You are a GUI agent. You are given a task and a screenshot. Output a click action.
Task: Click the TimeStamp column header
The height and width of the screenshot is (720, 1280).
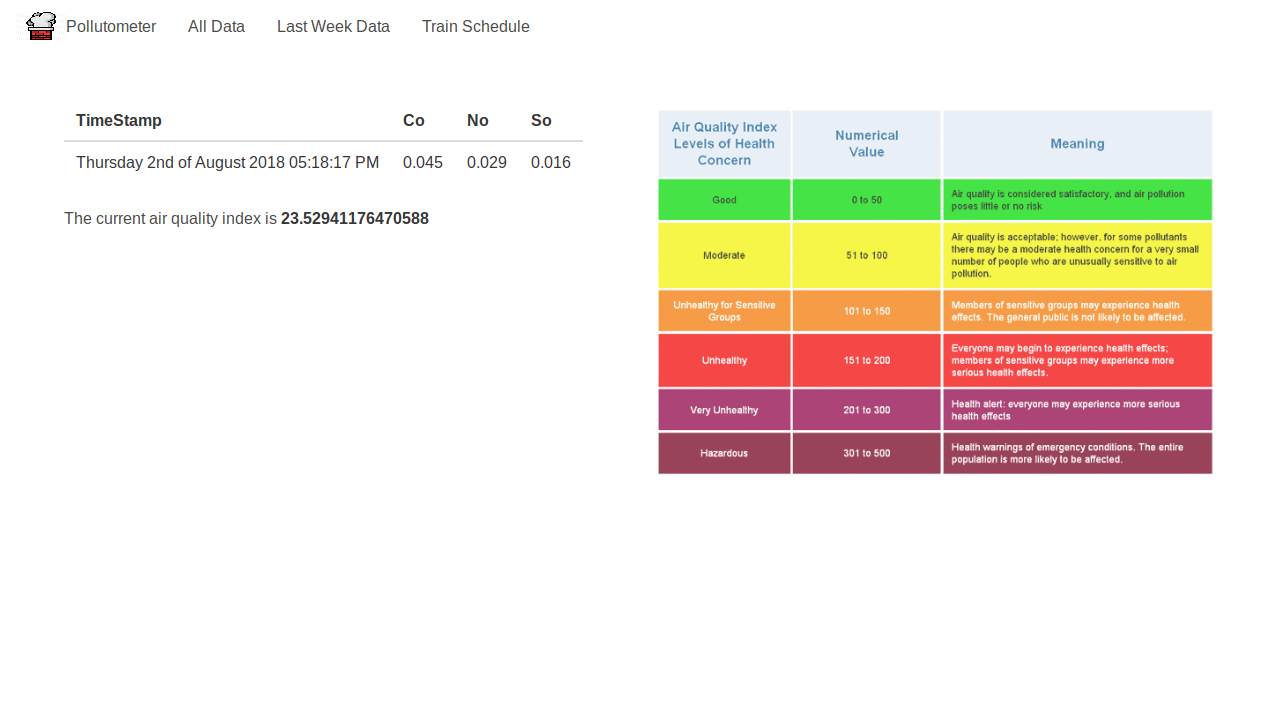(x=119, y=121)
